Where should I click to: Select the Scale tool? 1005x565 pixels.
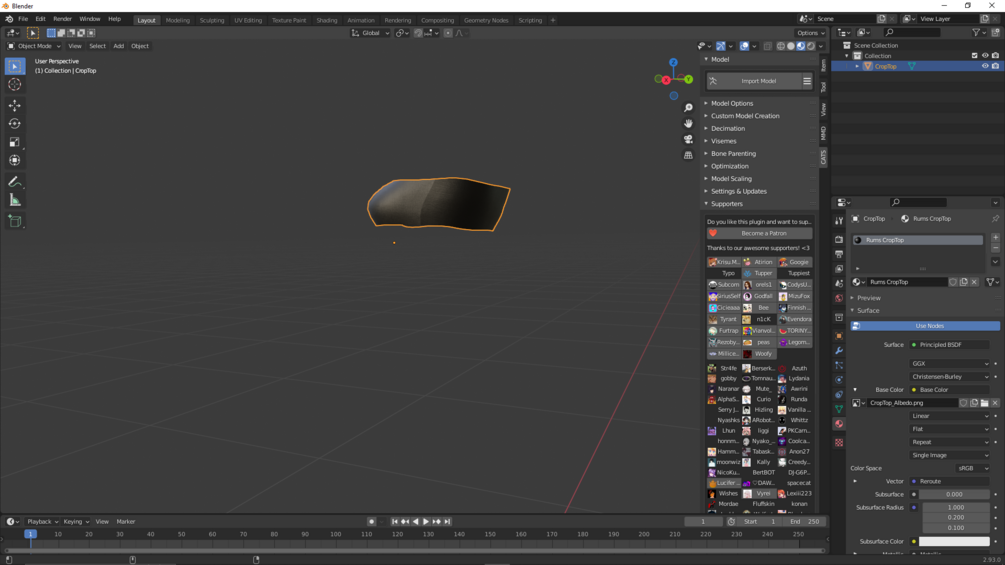(x=15, y=142)
